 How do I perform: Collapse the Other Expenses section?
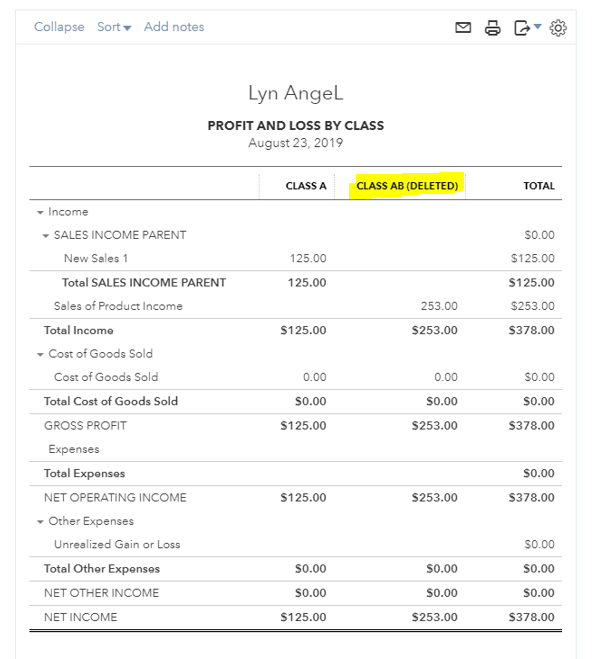point(40,522)
